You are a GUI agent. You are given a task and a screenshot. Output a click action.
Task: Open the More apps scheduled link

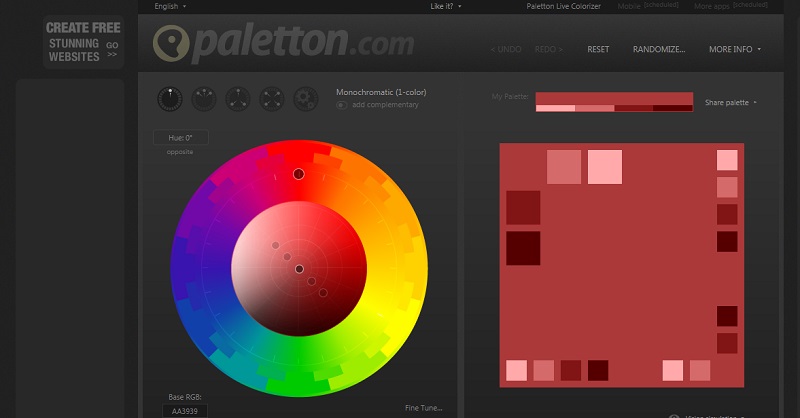(731, 6)
